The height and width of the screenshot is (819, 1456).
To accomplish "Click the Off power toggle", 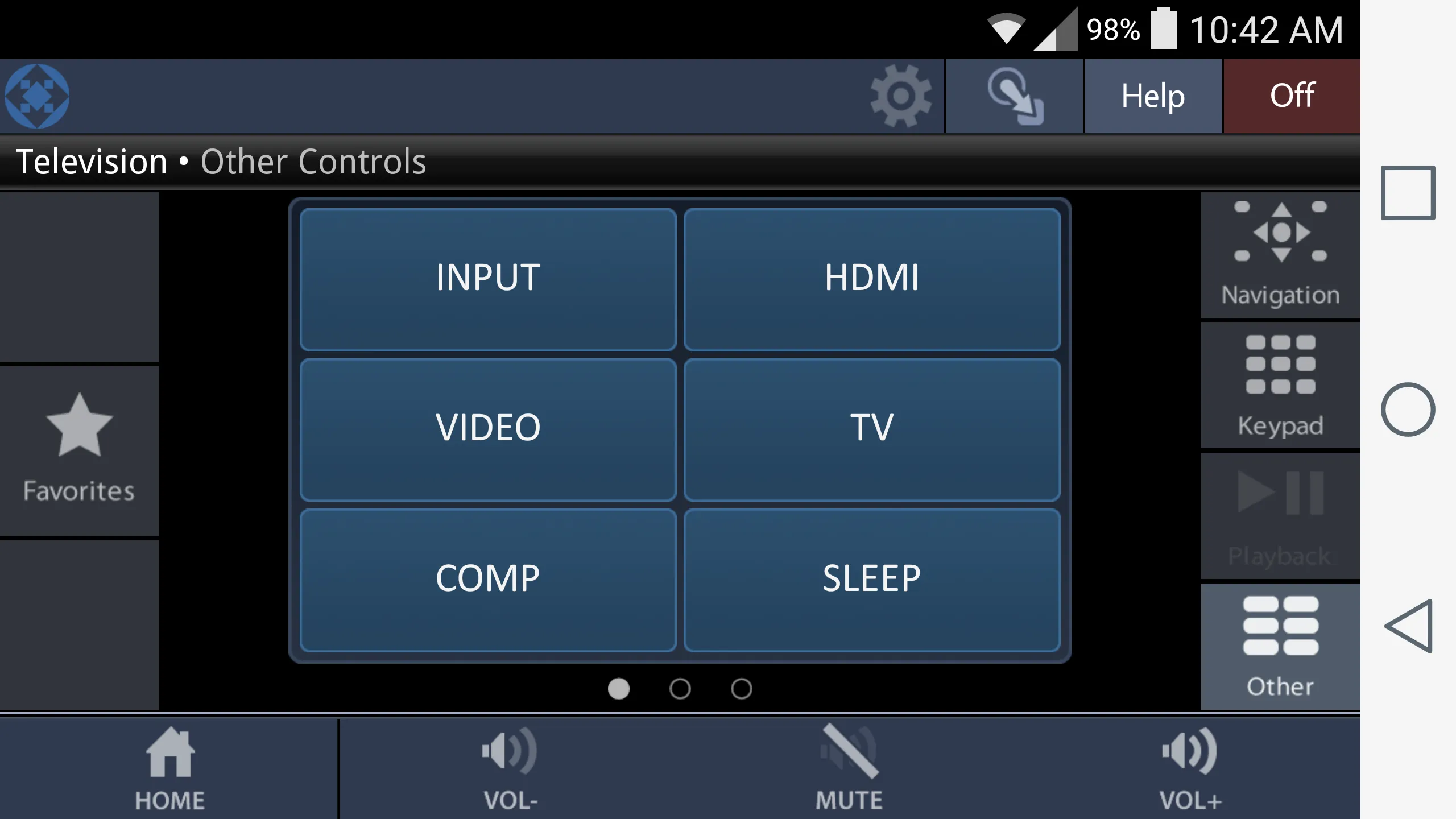I will 1290,95.
